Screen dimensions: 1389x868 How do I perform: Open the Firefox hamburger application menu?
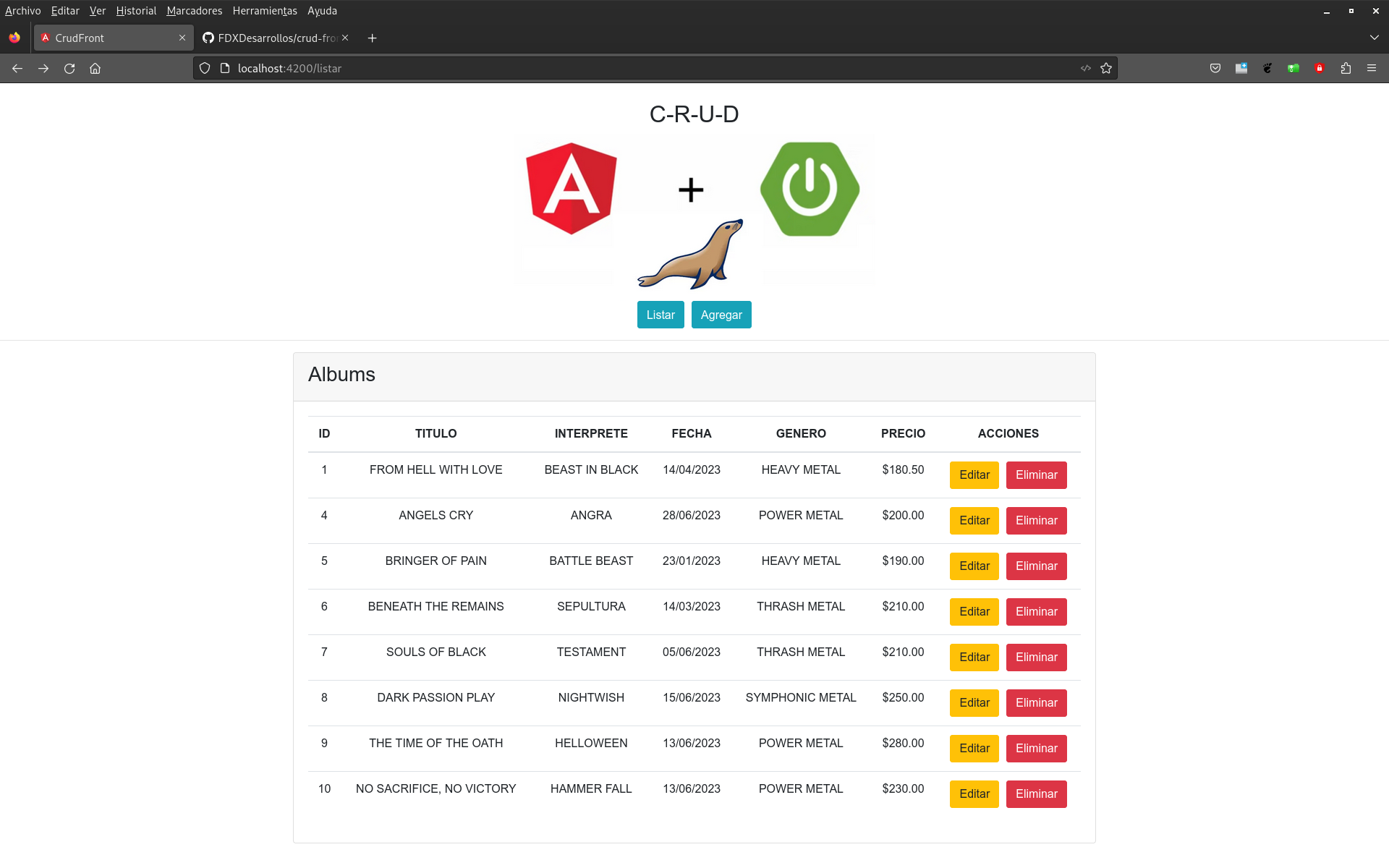point(1372,68)
